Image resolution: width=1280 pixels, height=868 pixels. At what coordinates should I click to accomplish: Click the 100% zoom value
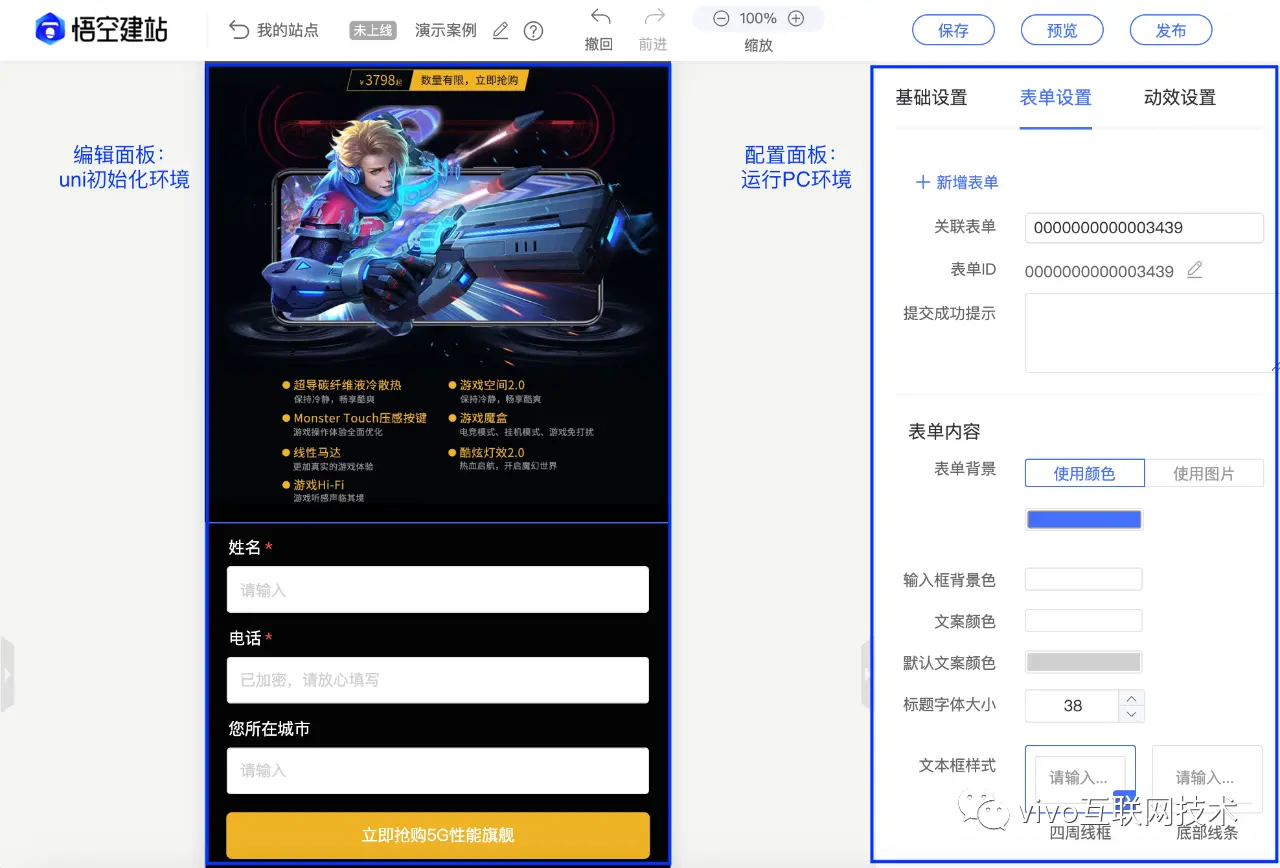coord(758,18)
